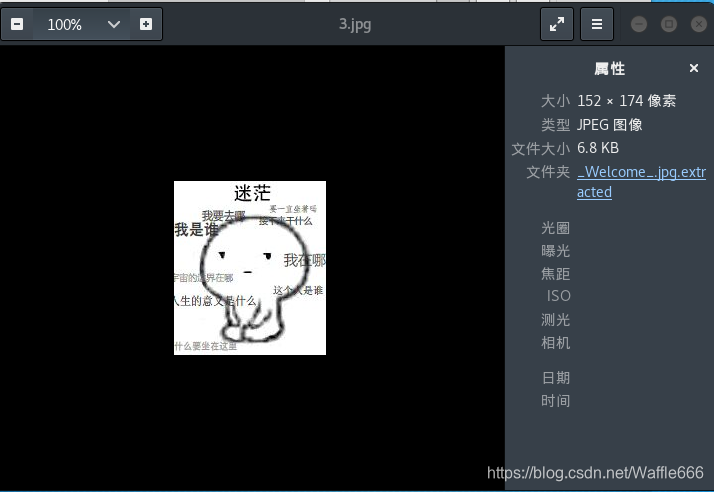Enter fullscreen with the expand arrows icon
Screen dimensions: 714x492
coord(556,24)
